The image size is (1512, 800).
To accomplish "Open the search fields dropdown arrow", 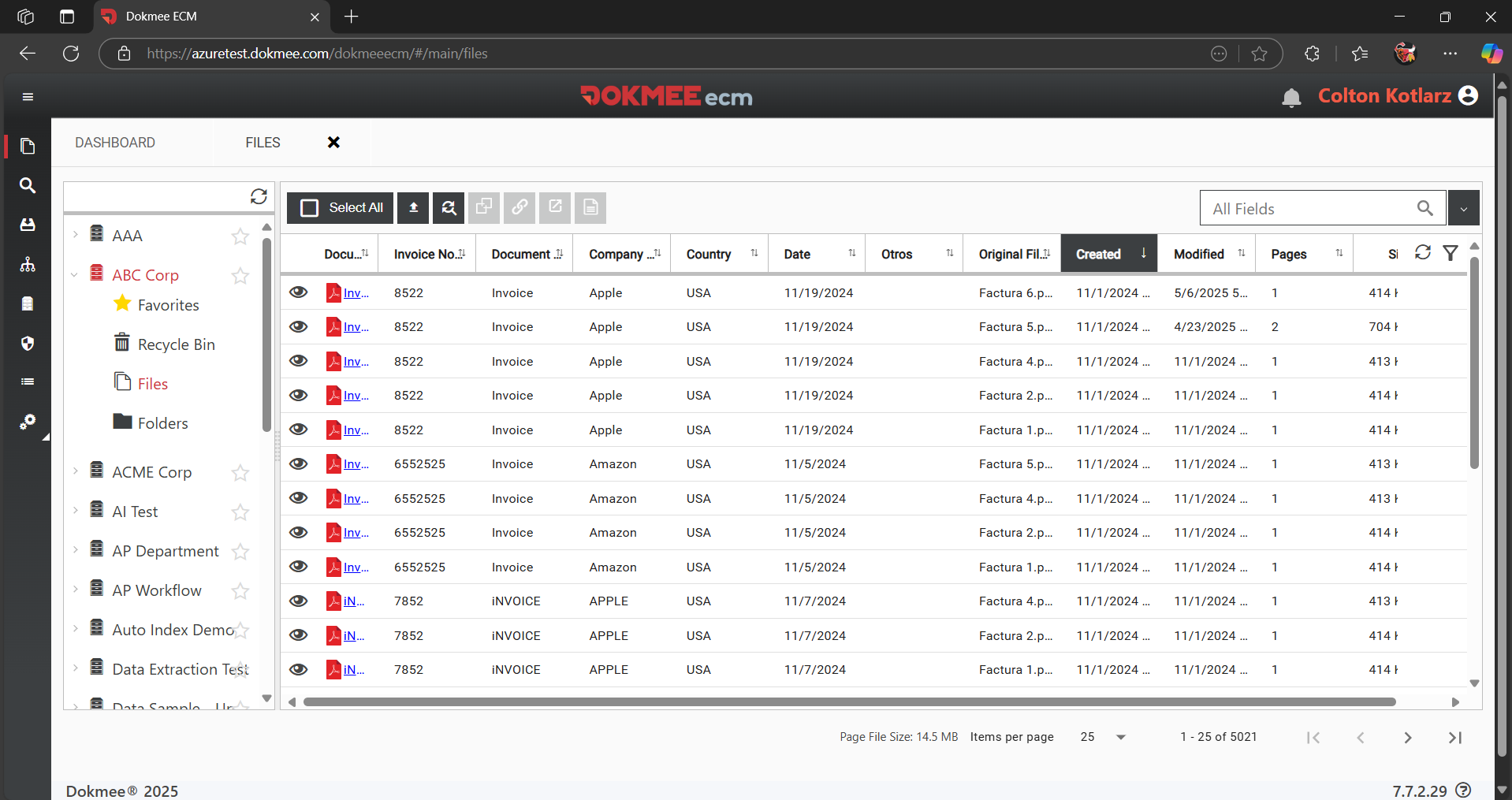I will coord(1464,208).
